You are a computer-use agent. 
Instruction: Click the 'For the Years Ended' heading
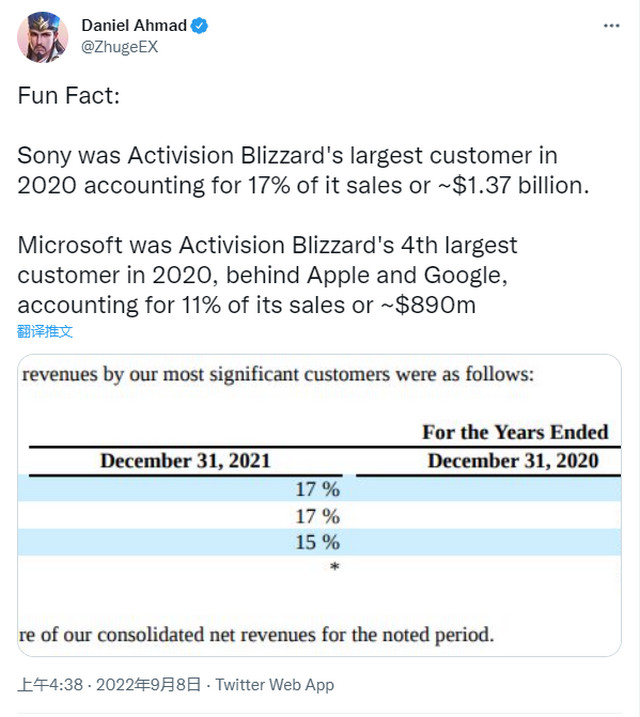(515, 432)
